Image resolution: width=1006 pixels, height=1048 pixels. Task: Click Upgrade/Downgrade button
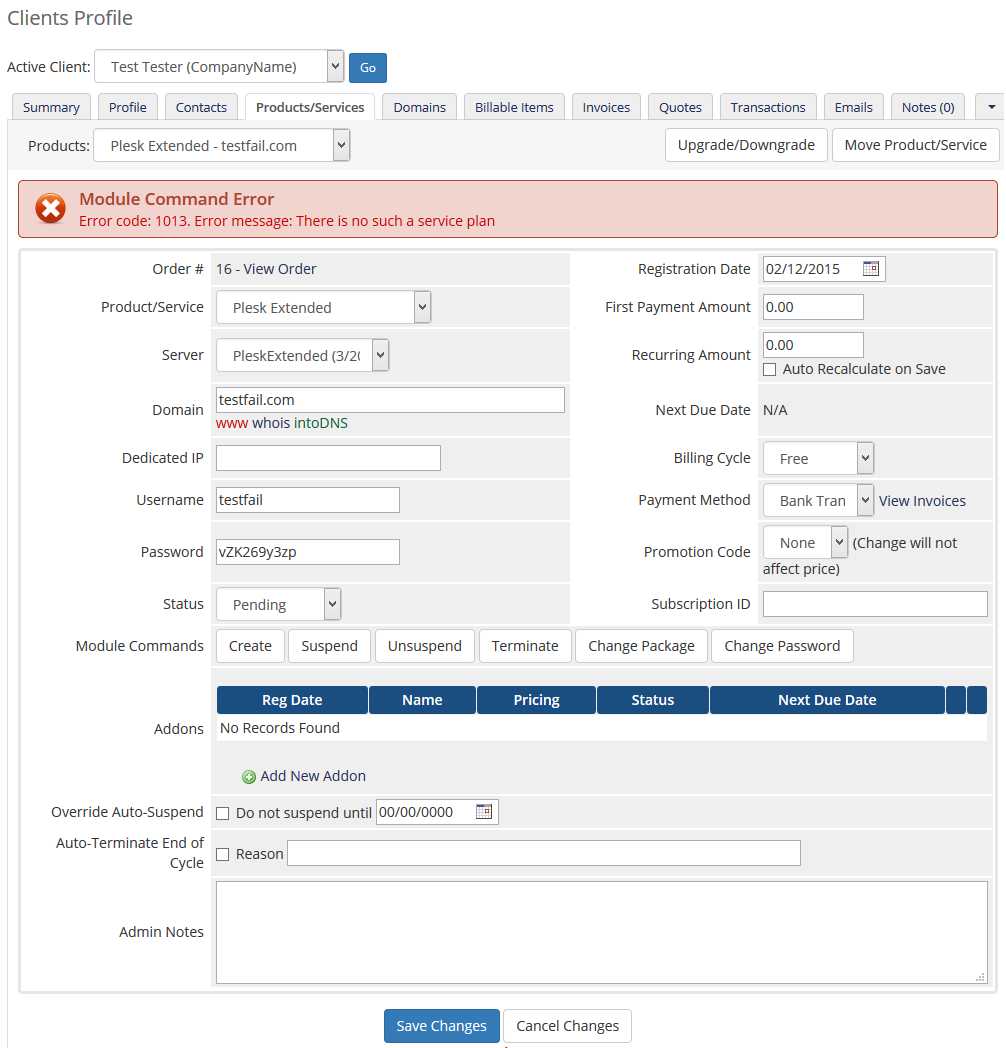point(746,145)
